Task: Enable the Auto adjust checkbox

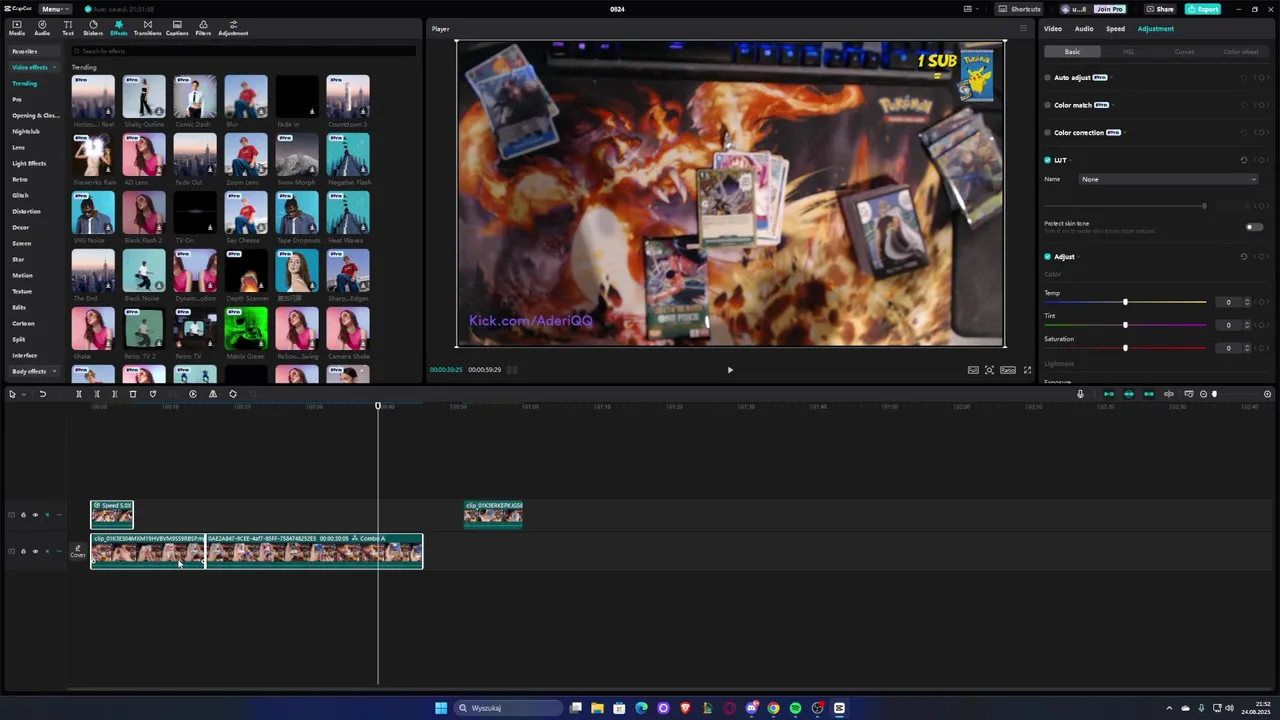Action: (1048, 78)
